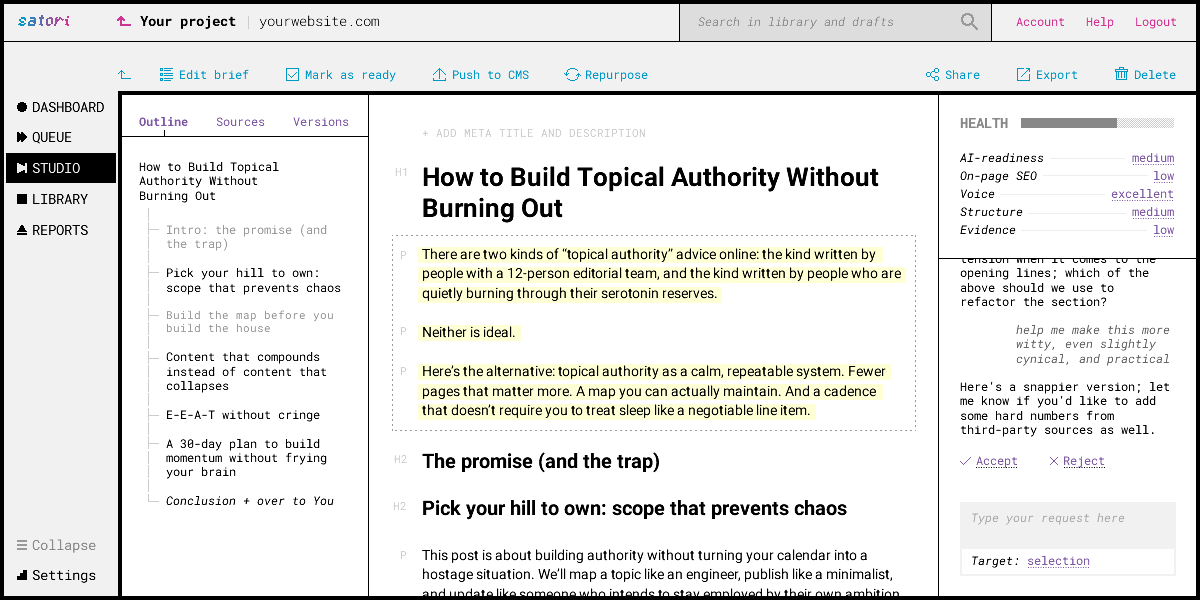The width and height of the screenshot is (1200, 600).
Task: Click the Push to CMS upload icon
Action: click(439, 75)
